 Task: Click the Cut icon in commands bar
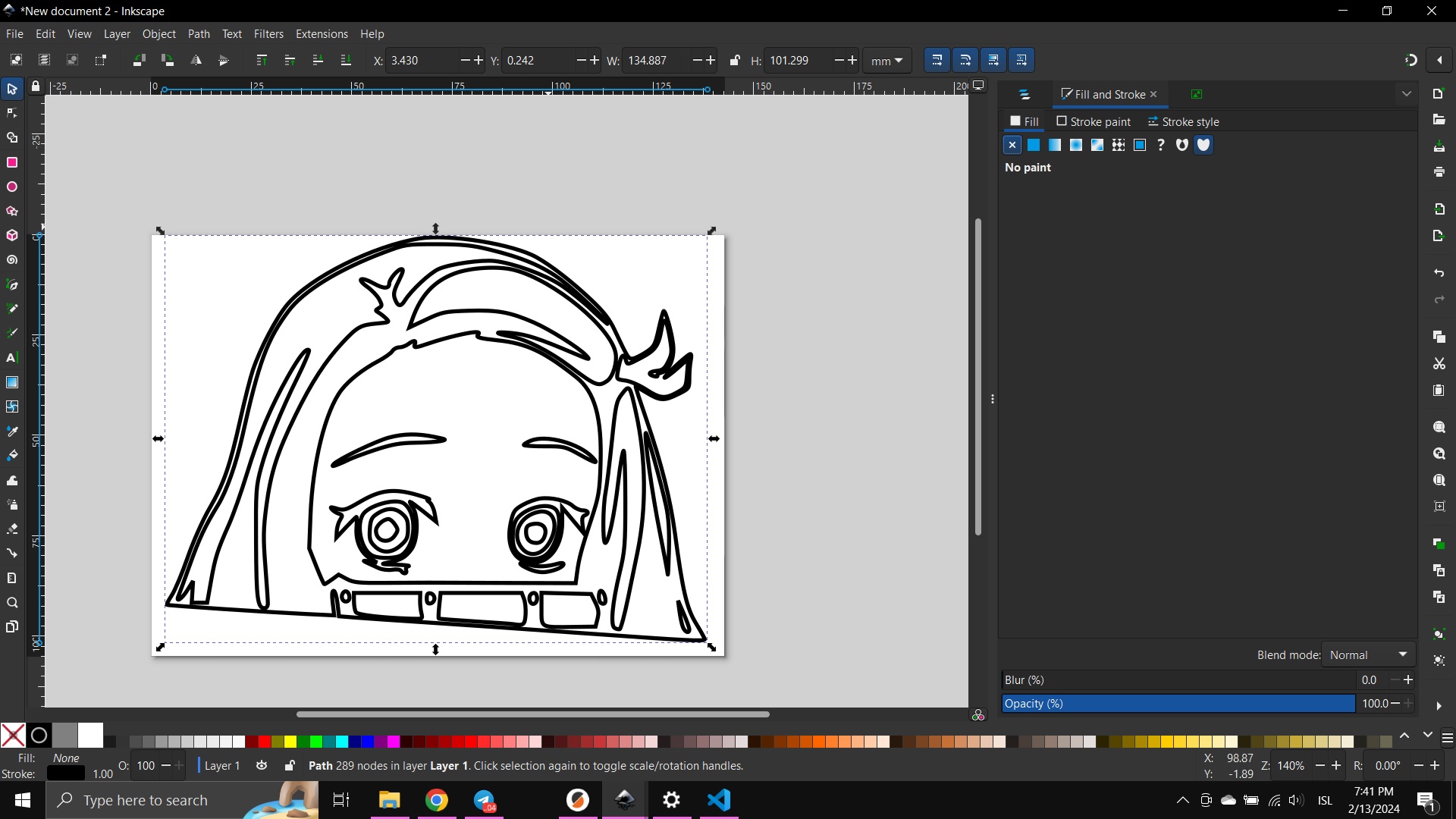(1439, 364)
